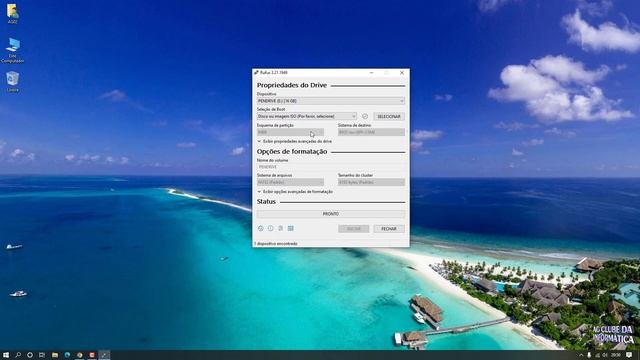Viewport: 640px width, 360px height.
Task: Open the Esquema de partição dropdown
Action: 290,132
